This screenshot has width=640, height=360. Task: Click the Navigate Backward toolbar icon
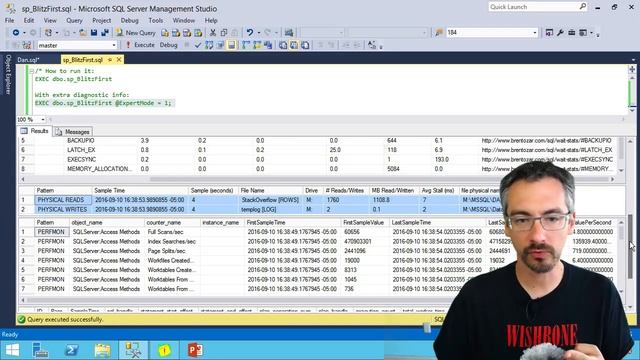click(16, 33)
